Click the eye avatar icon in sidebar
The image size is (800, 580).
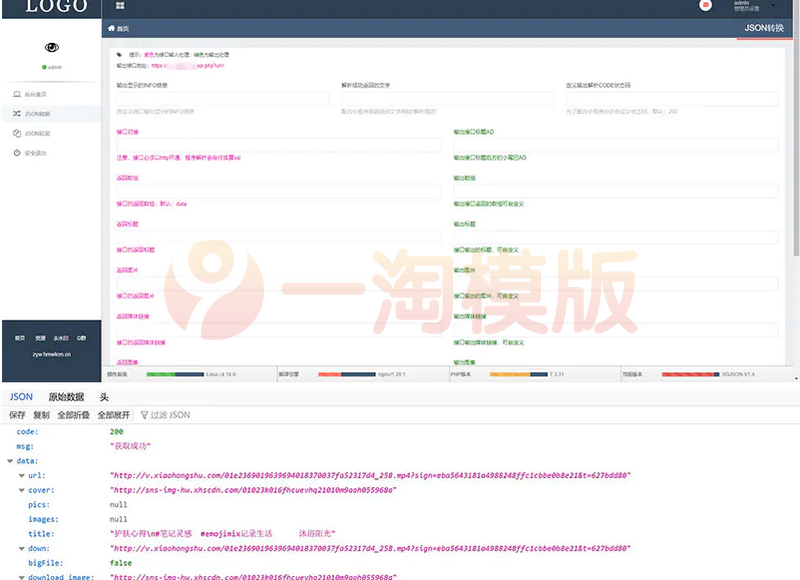point(52,47)
